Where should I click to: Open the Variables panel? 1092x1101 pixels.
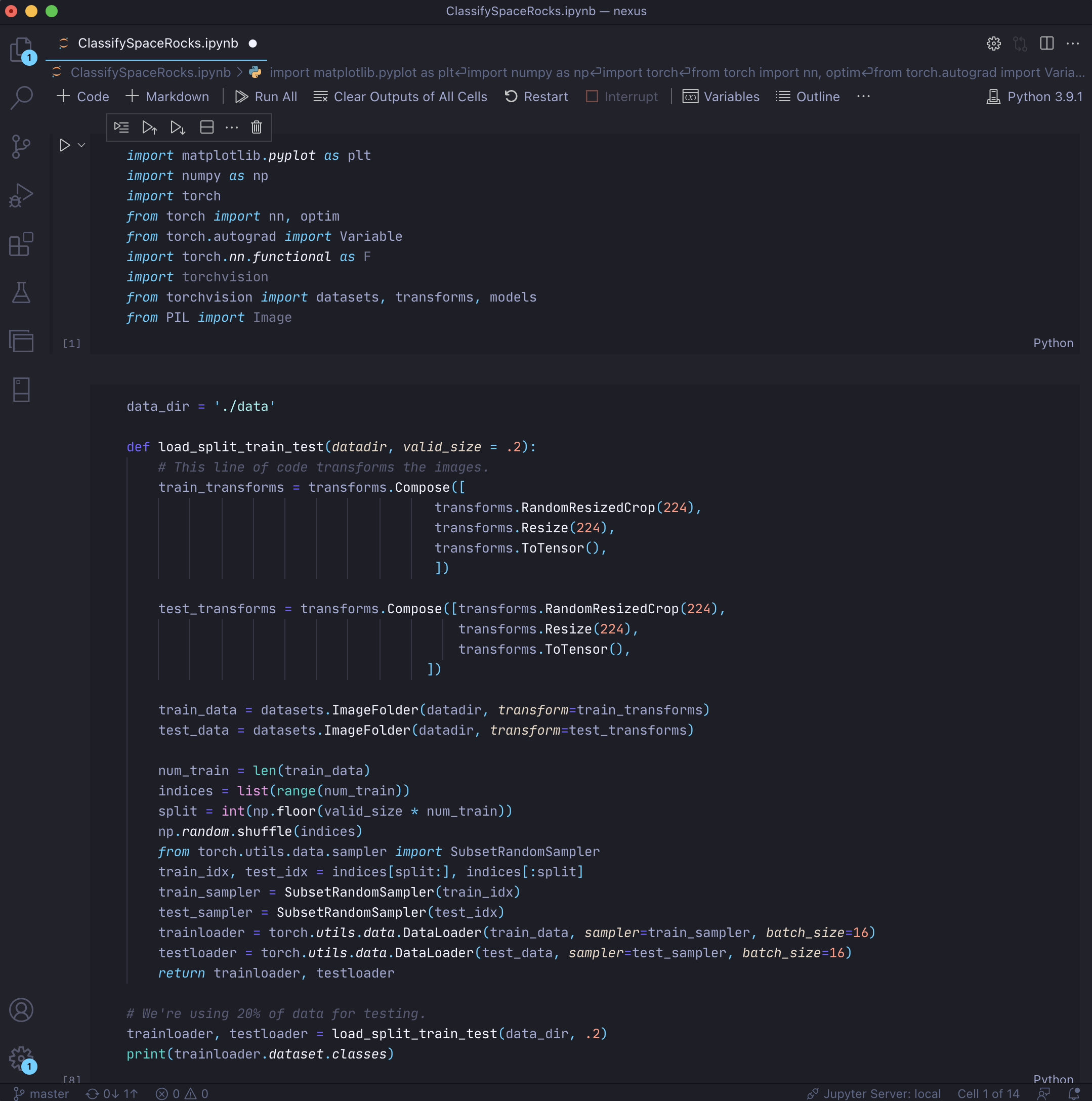coord(721,96)
